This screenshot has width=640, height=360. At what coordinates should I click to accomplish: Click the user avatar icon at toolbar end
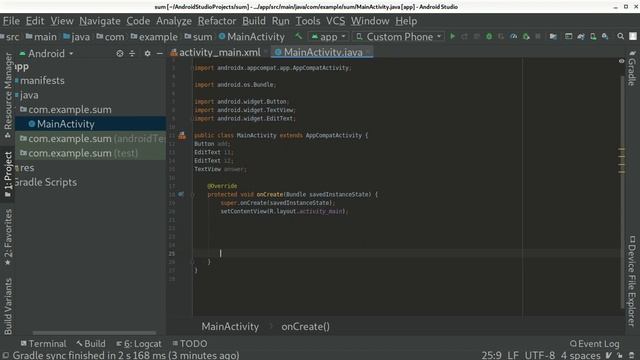633,36
